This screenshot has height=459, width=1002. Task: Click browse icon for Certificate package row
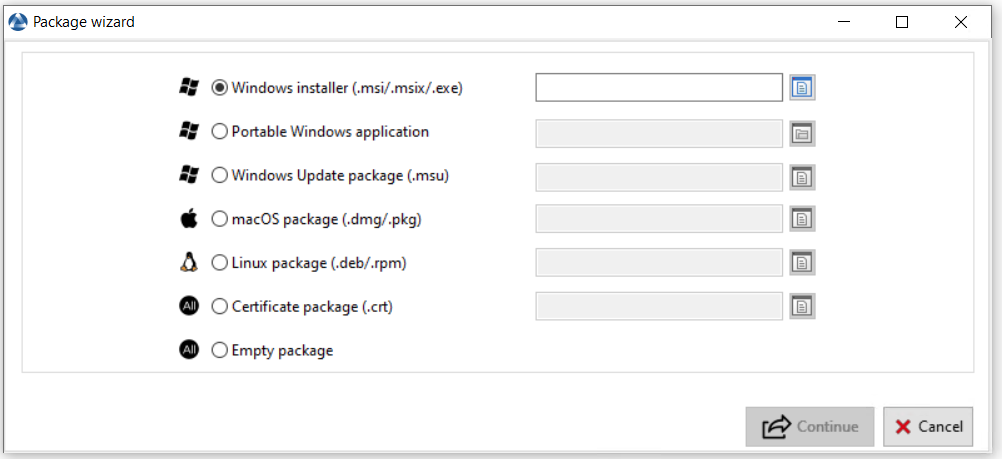802,306
